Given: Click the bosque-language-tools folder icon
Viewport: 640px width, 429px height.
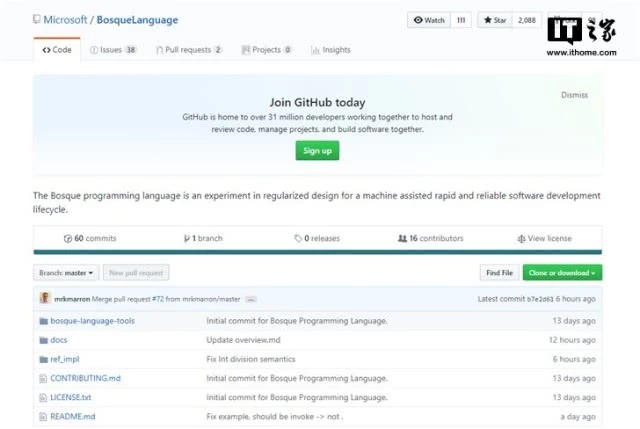Looking at the screenshot, I should click(43, 321).
